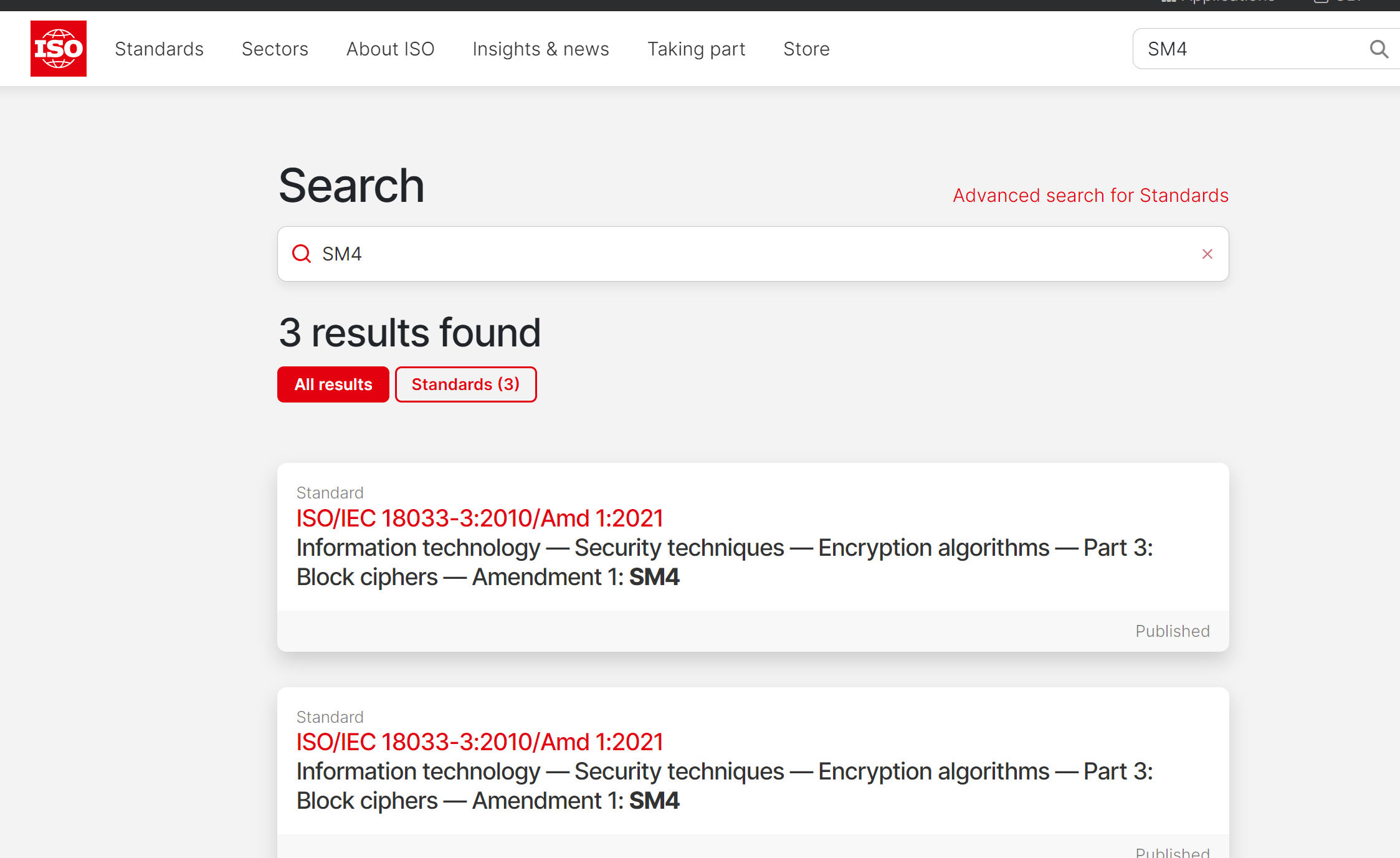The height and width of the screenshot is (858, 1400).
Task: Click the Search page heading
Action: click(x=351, y=186)
